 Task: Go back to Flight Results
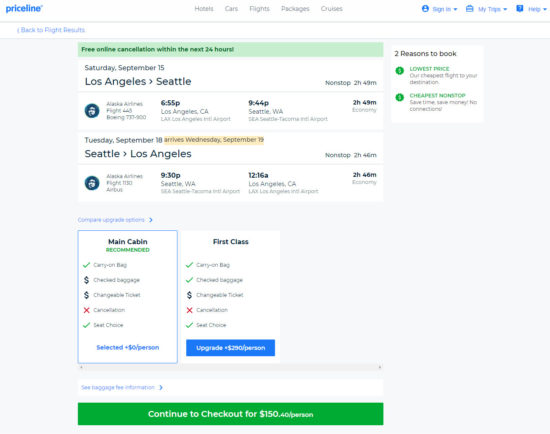pyautogui.click(x=51, y=30)
